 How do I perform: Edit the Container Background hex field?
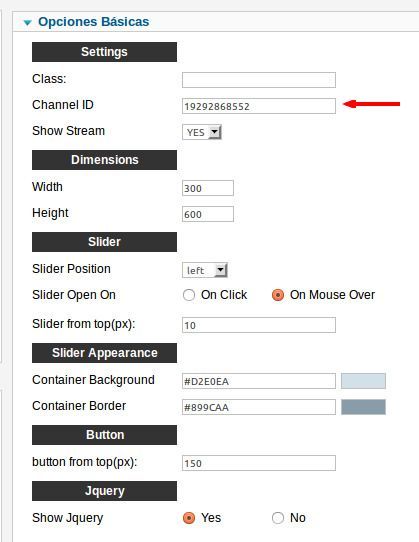(x=259, y=381)
